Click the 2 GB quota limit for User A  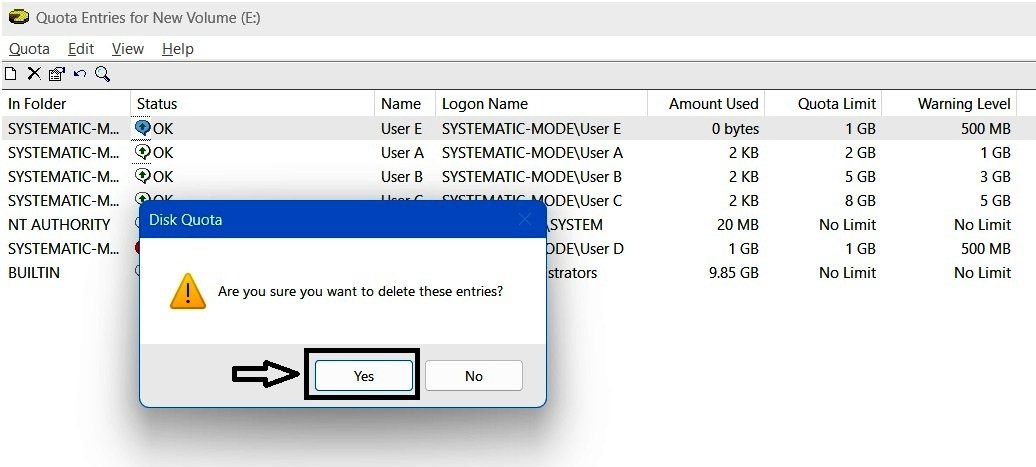[860, 153]
